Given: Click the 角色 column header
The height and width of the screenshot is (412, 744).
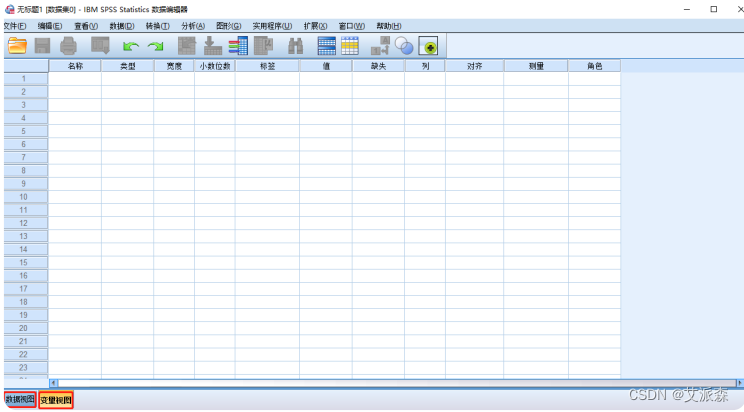Looking at the screenshot, I should 595,66.
